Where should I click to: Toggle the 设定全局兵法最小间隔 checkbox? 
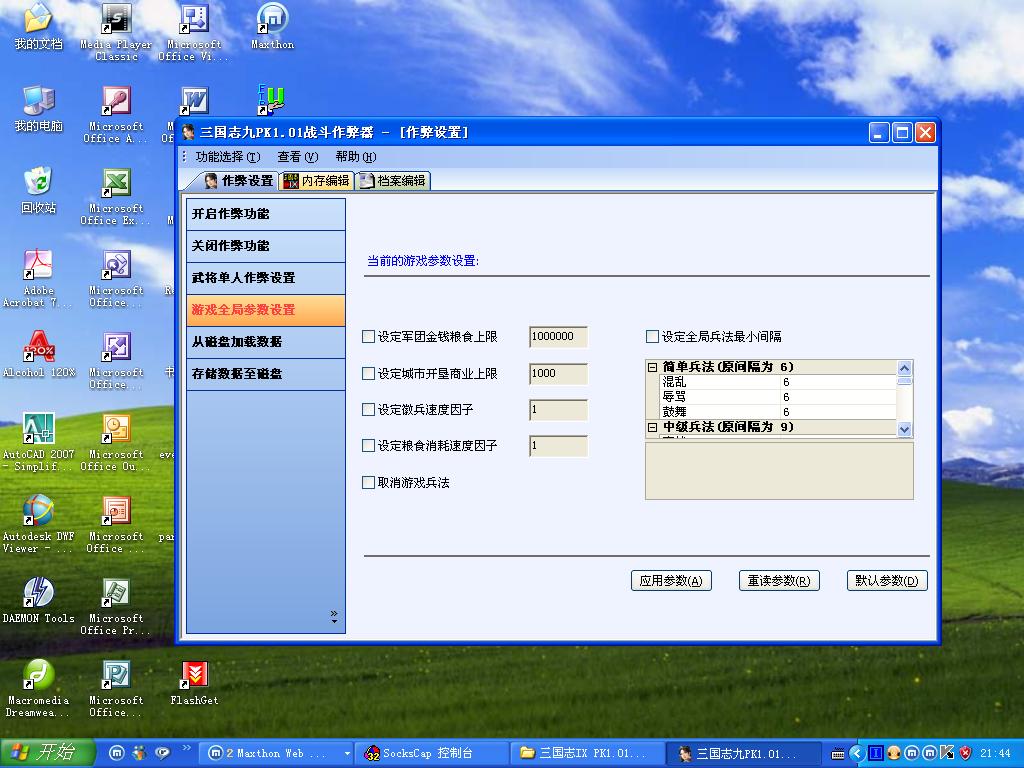click(652, 337)
